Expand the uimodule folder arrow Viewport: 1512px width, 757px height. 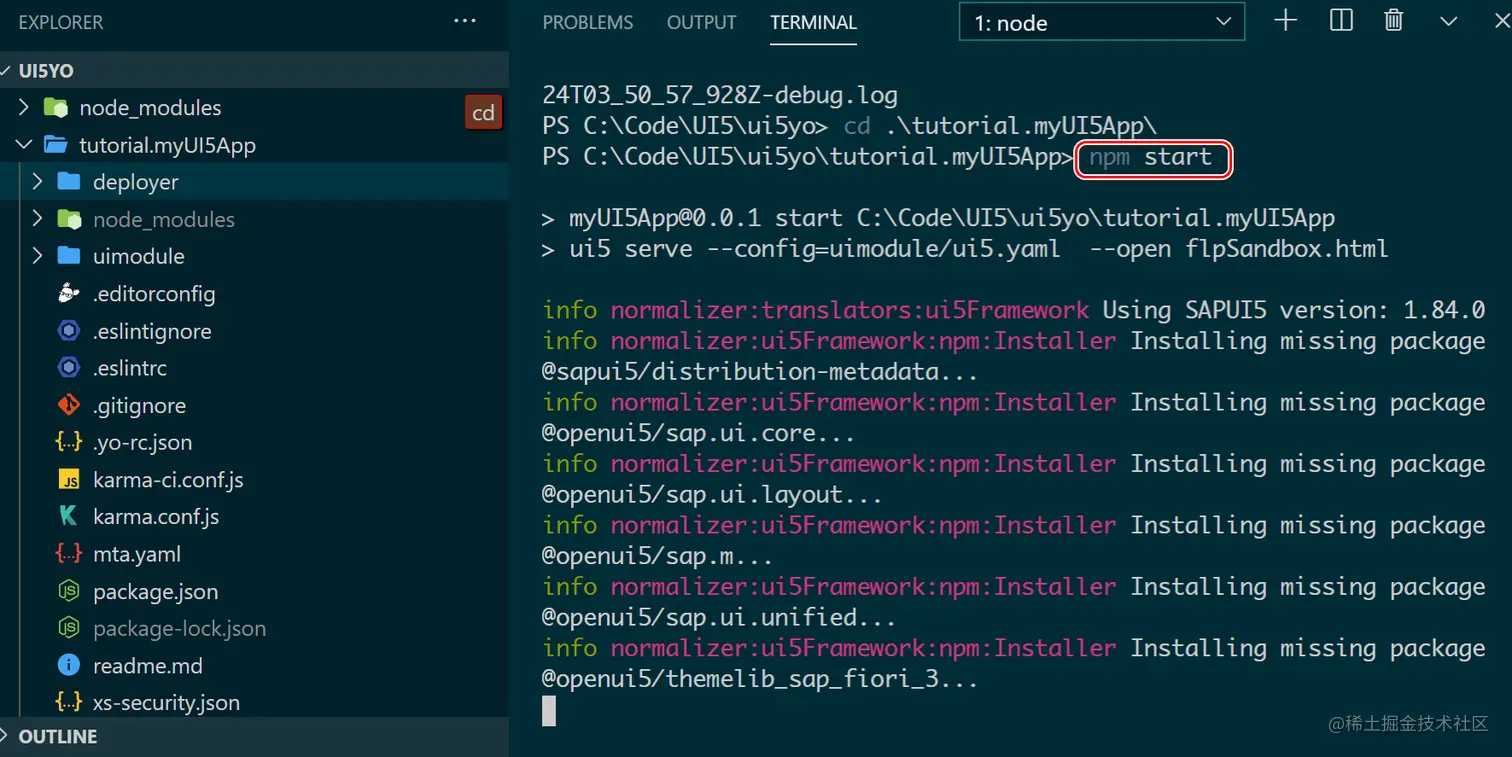(37, 256)
